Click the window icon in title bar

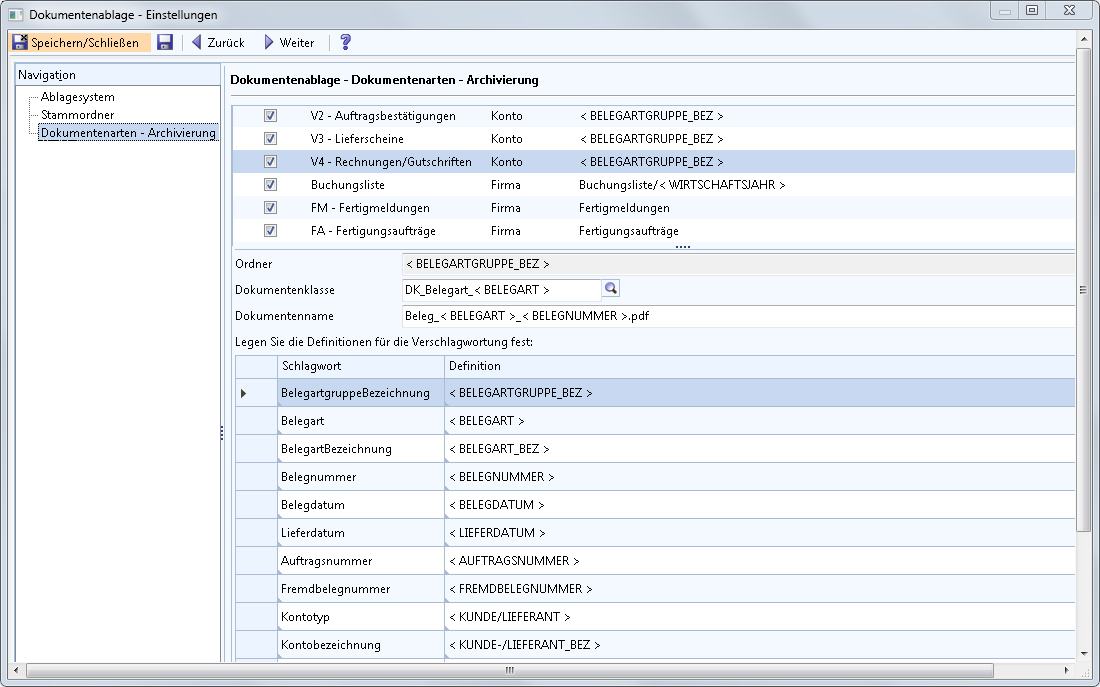[16, 15]
